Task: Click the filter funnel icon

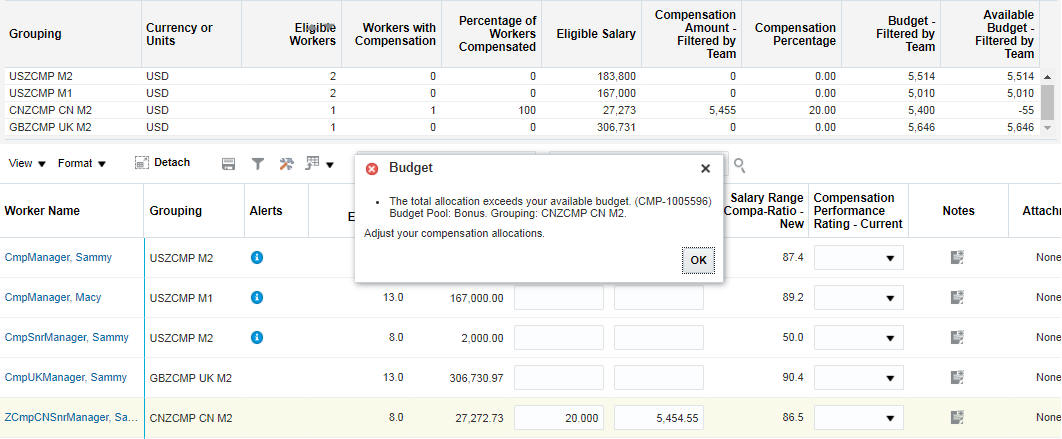Action: pos(257,163)
